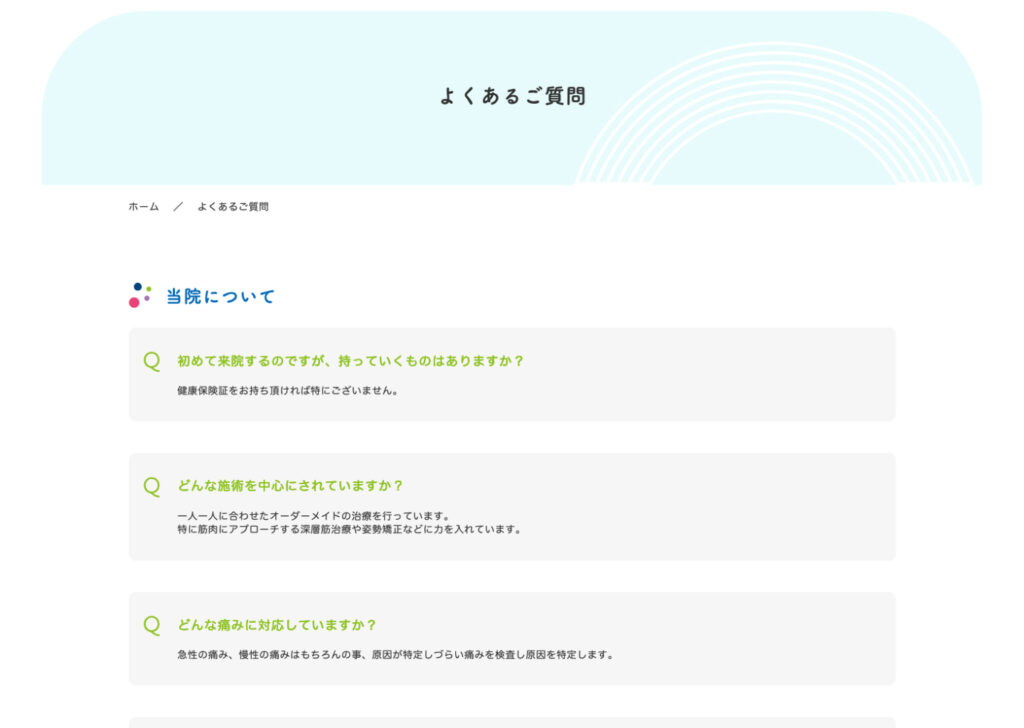Click the white concentric arcs in banner
The image size is (1024, 728).
(x=775, y=120)
